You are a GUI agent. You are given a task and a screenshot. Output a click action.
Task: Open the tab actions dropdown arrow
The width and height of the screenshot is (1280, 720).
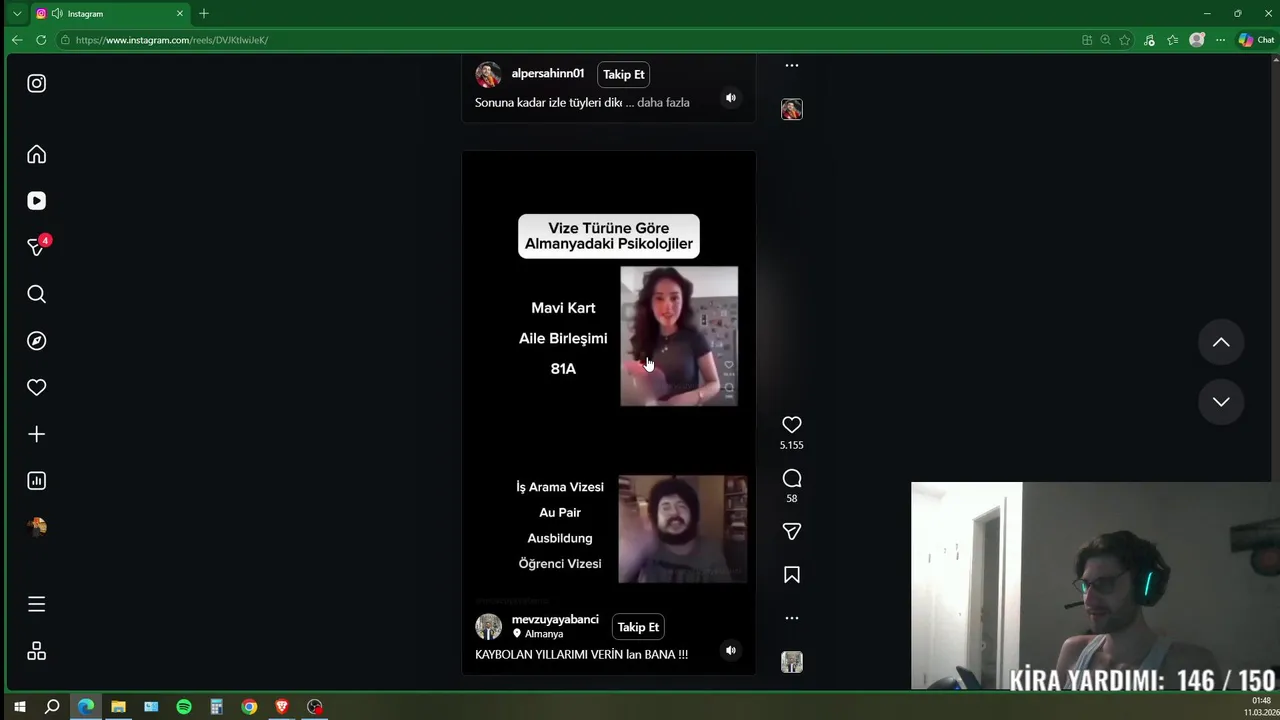(x=17, y=14)
